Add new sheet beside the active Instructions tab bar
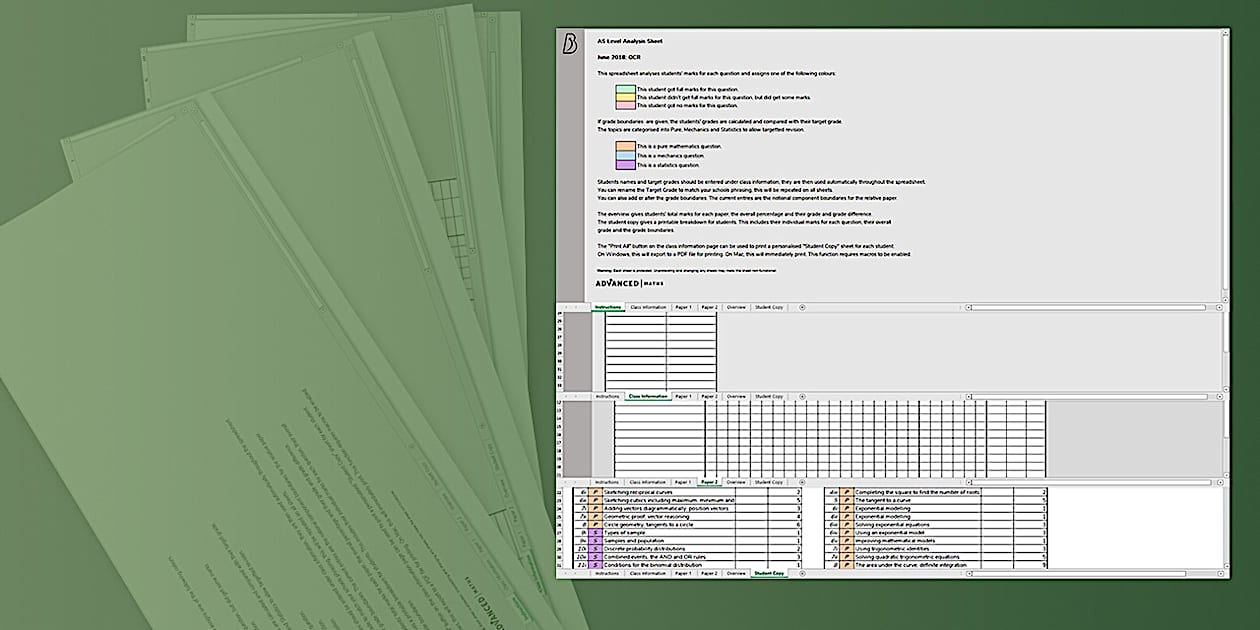 802,307
